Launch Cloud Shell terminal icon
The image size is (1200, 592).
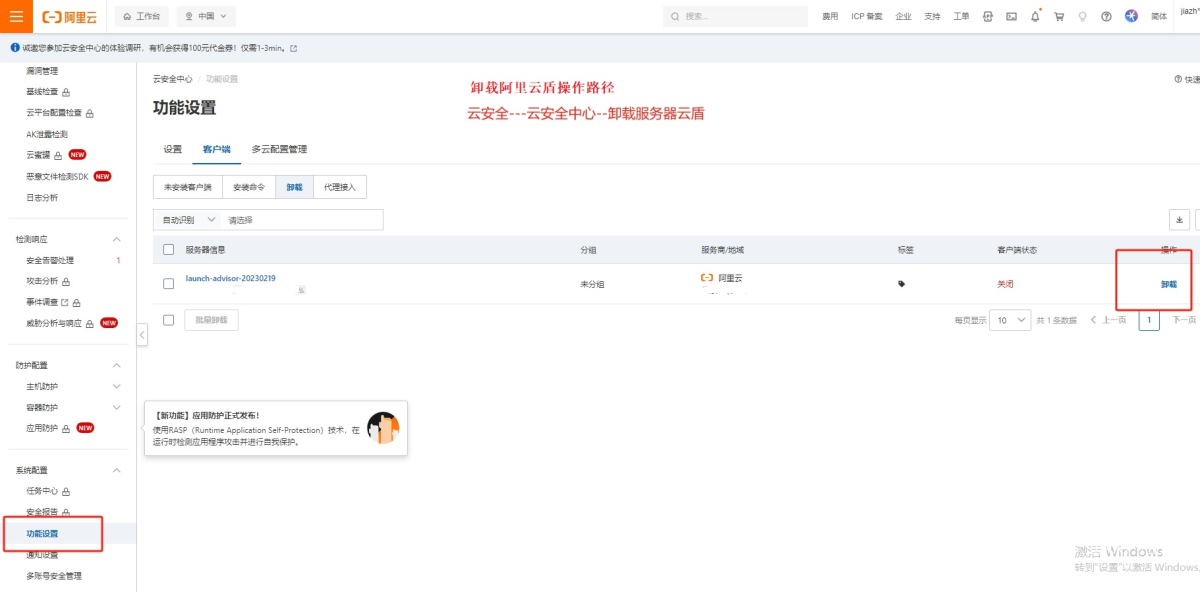1011,16
